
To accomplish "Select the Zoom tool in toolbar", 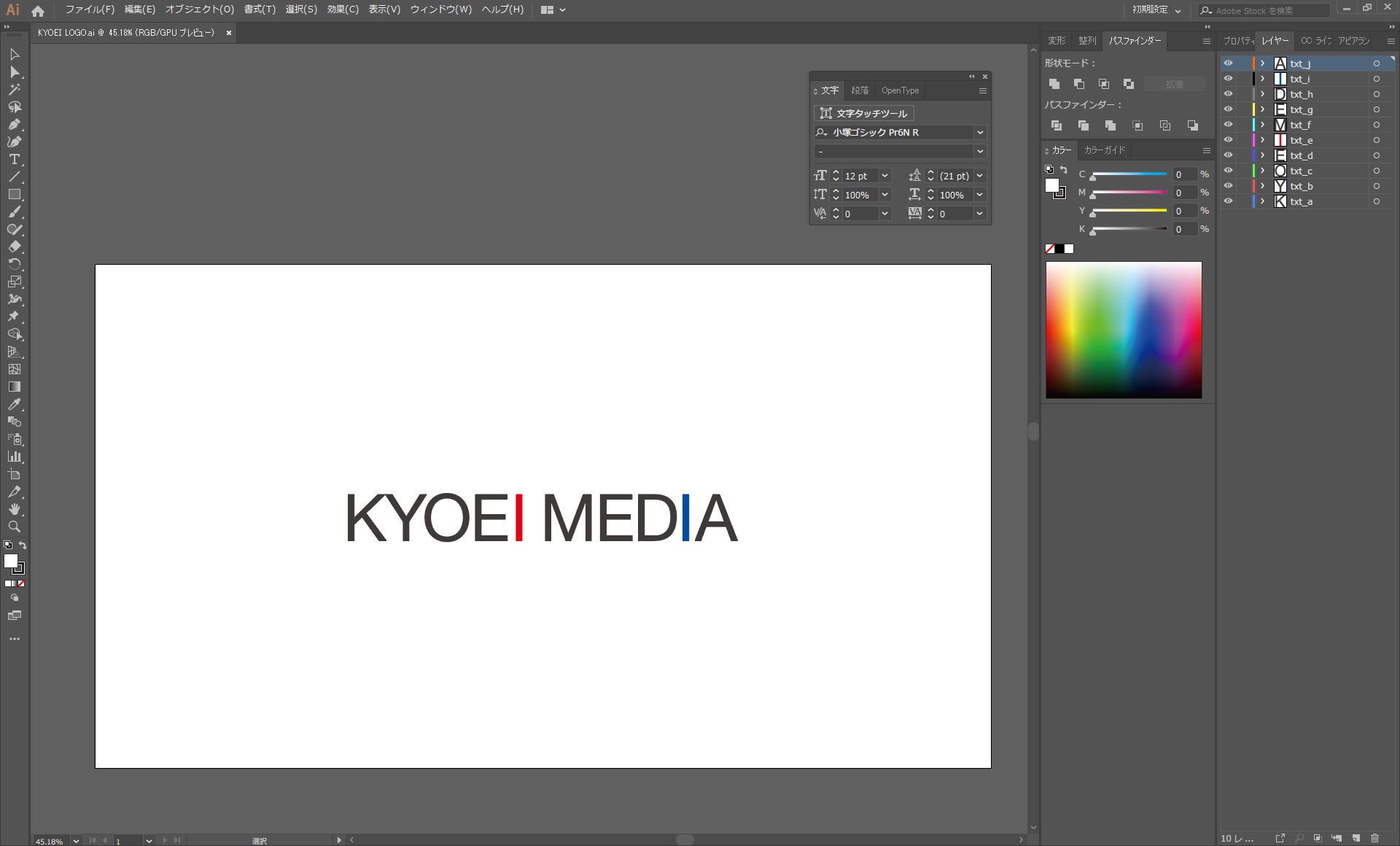I will (x=14, y=527).
